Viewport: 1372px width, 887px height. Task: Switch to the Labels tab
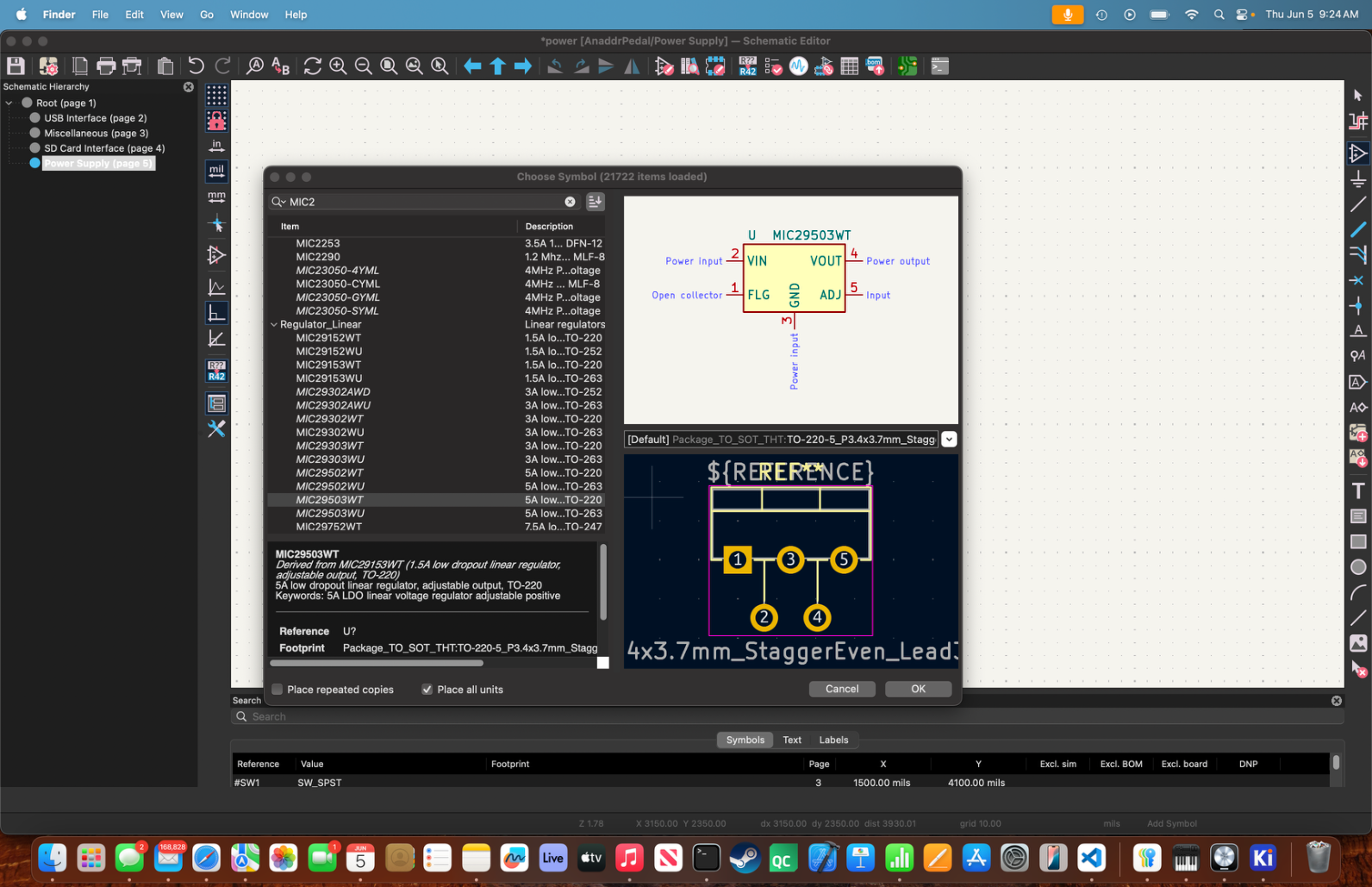[833, 740]
